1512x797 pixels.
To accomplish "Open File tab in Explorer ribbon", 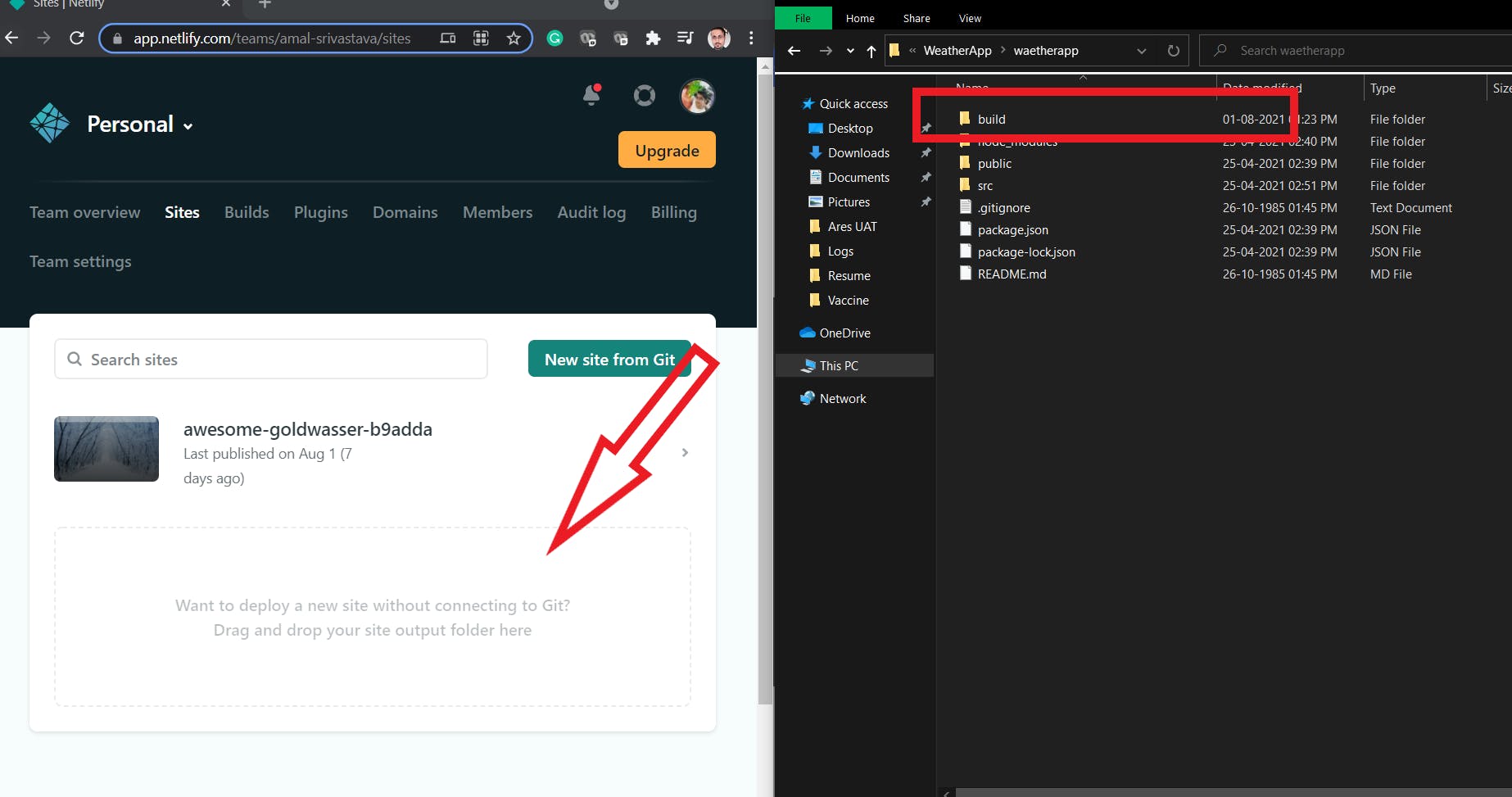I will [x=803, y=18].
